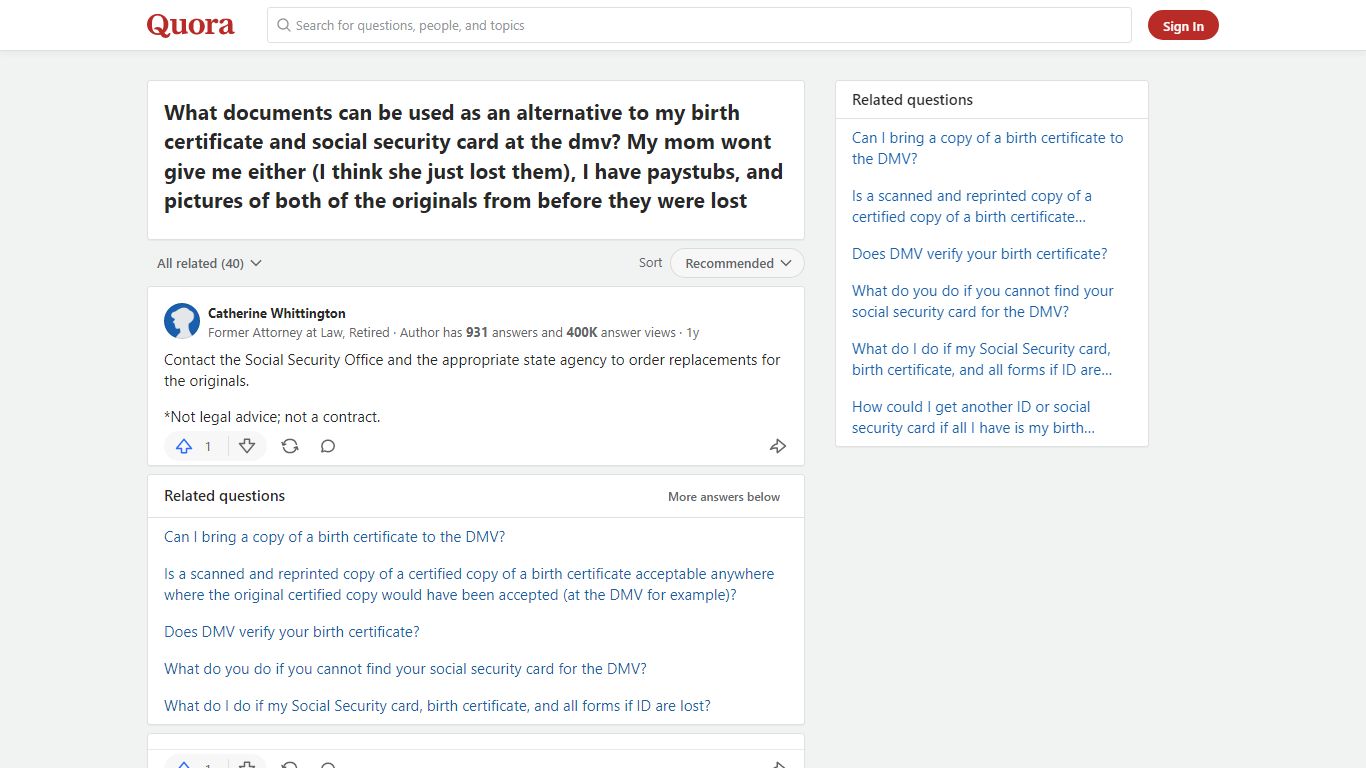Screen dimensions: 1366x768
Task: Click the '1y' answer timestamp
Action: (692, 333)
